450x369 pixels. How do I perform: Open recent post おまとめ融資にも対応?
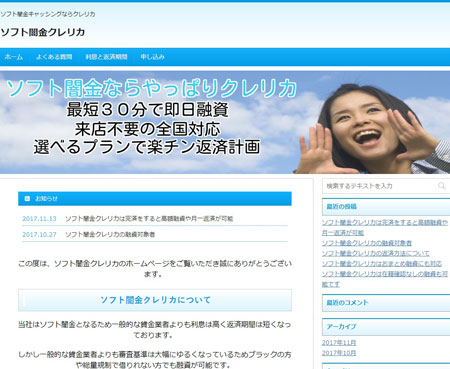coord(382,264)
